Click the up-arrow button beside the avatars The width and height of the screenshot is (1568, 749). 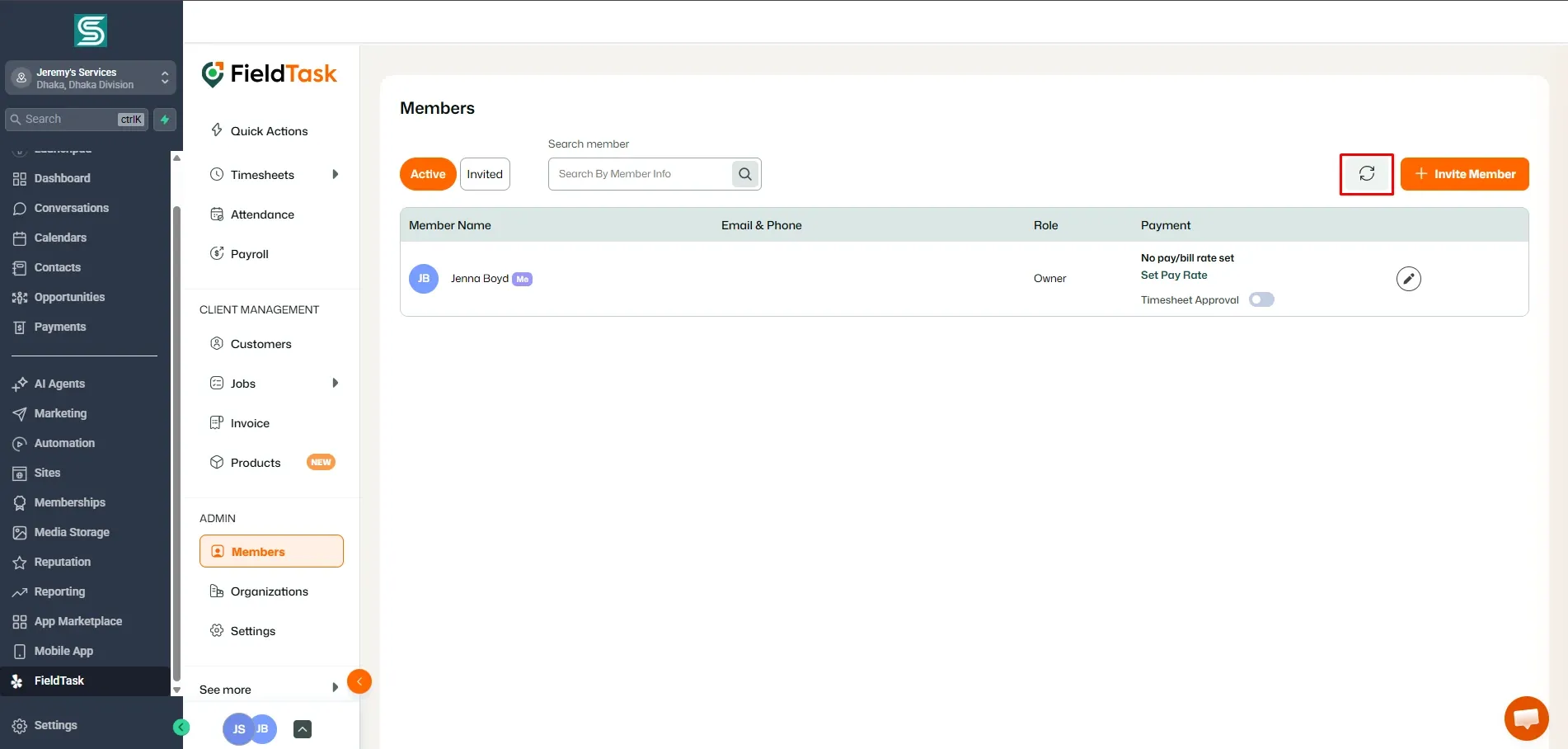click(303, 729)
